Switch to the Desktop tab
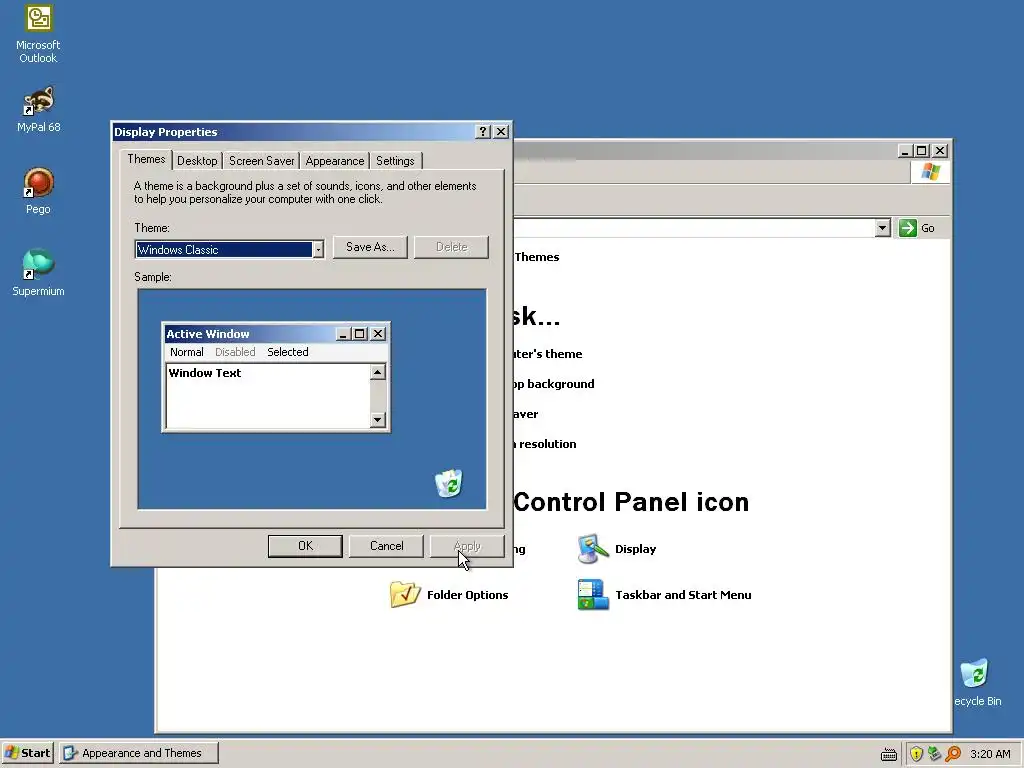The width and height of the screenshot is (1024, 768). pos(197,161)
